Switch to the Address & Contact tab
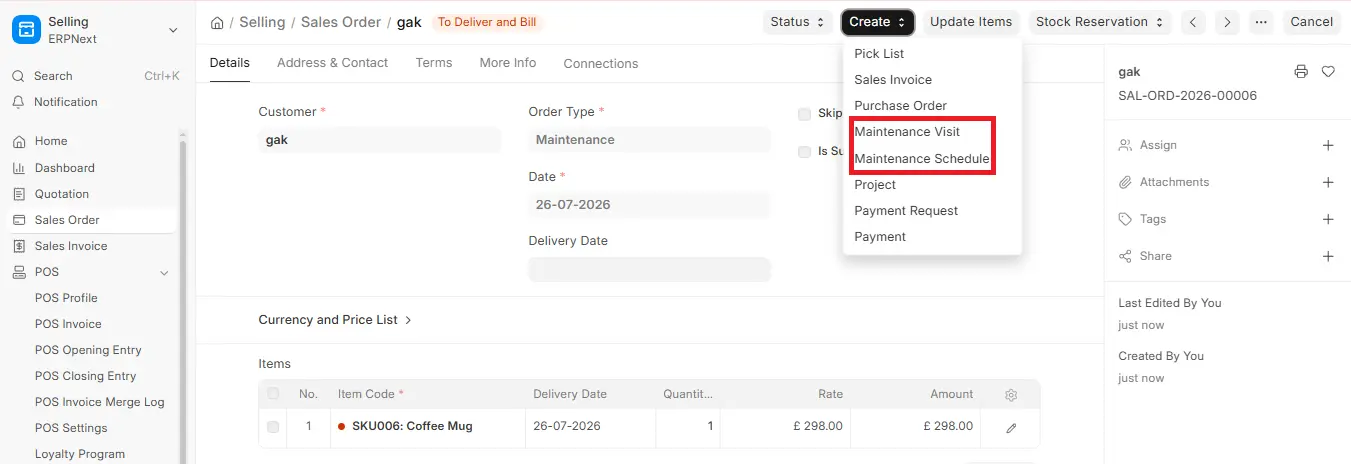Viewport: 1351px width, 464px height. point(332,63)
